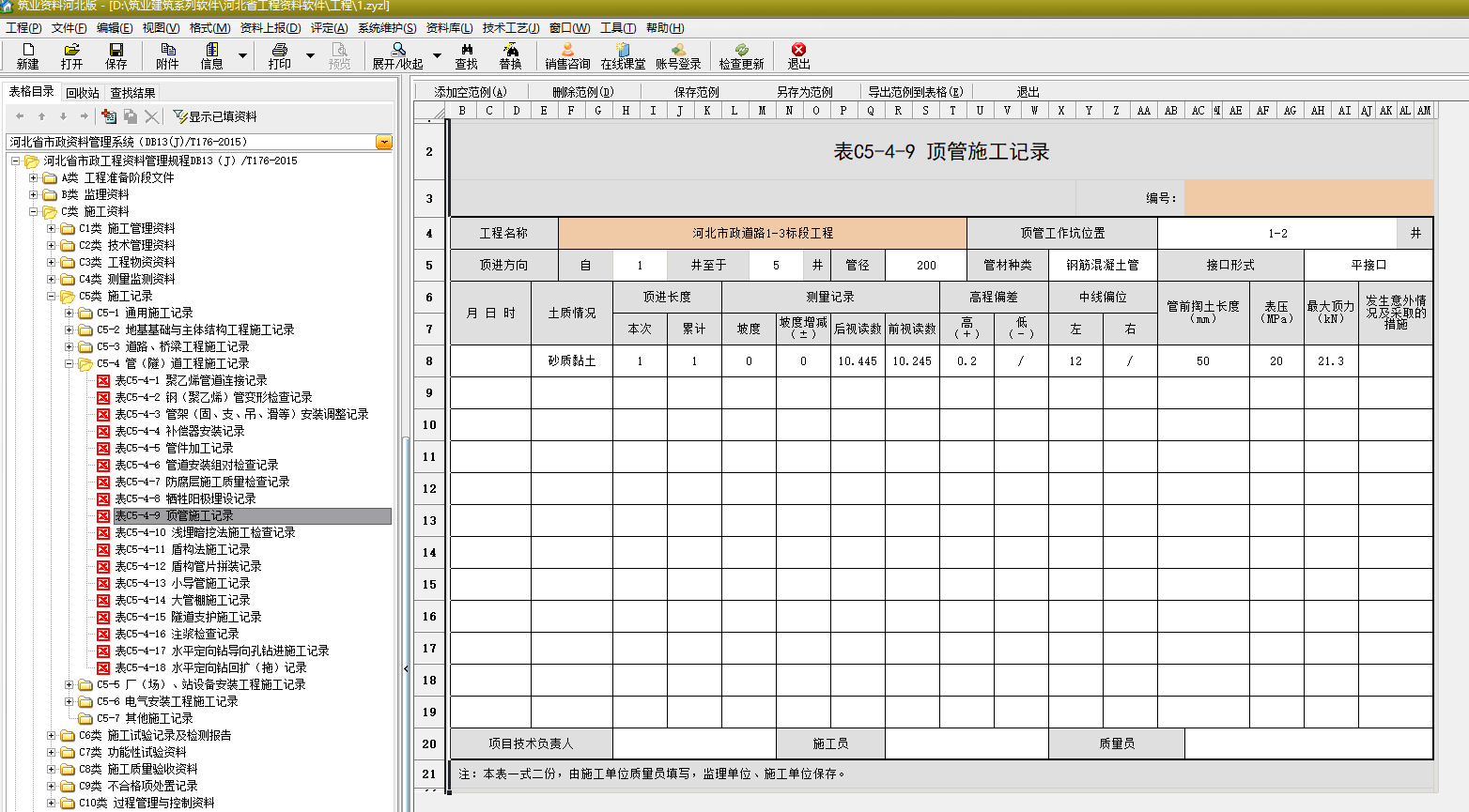Image resolution: width=1469 pixels, height=812 pixels.
Task: Select row header 8 in the sheet
Action: tap(429, 360)
